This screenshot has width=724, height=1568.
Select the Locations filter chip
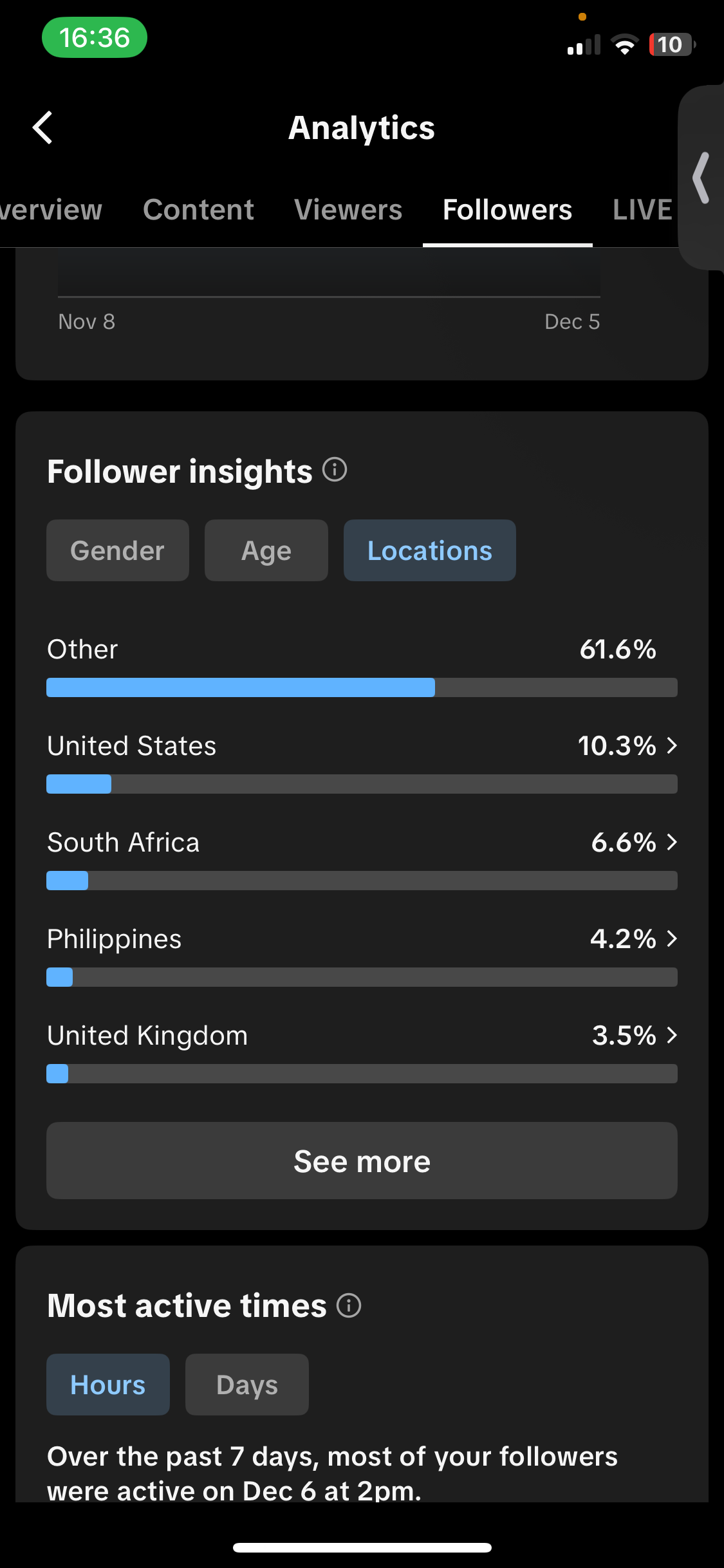tap(430, 551)
